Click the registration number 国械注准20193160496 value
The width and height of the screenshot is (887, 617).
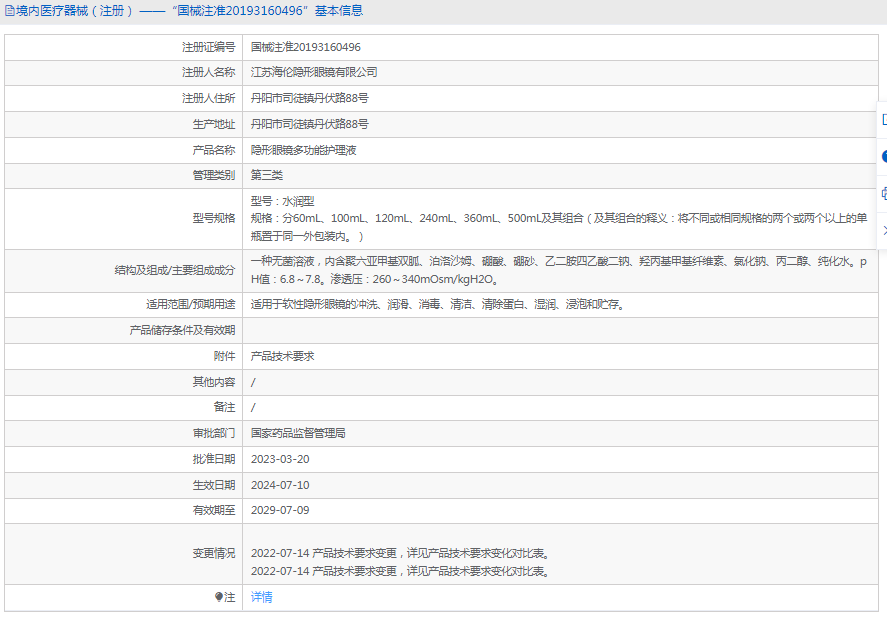click(x=305, y=47)
